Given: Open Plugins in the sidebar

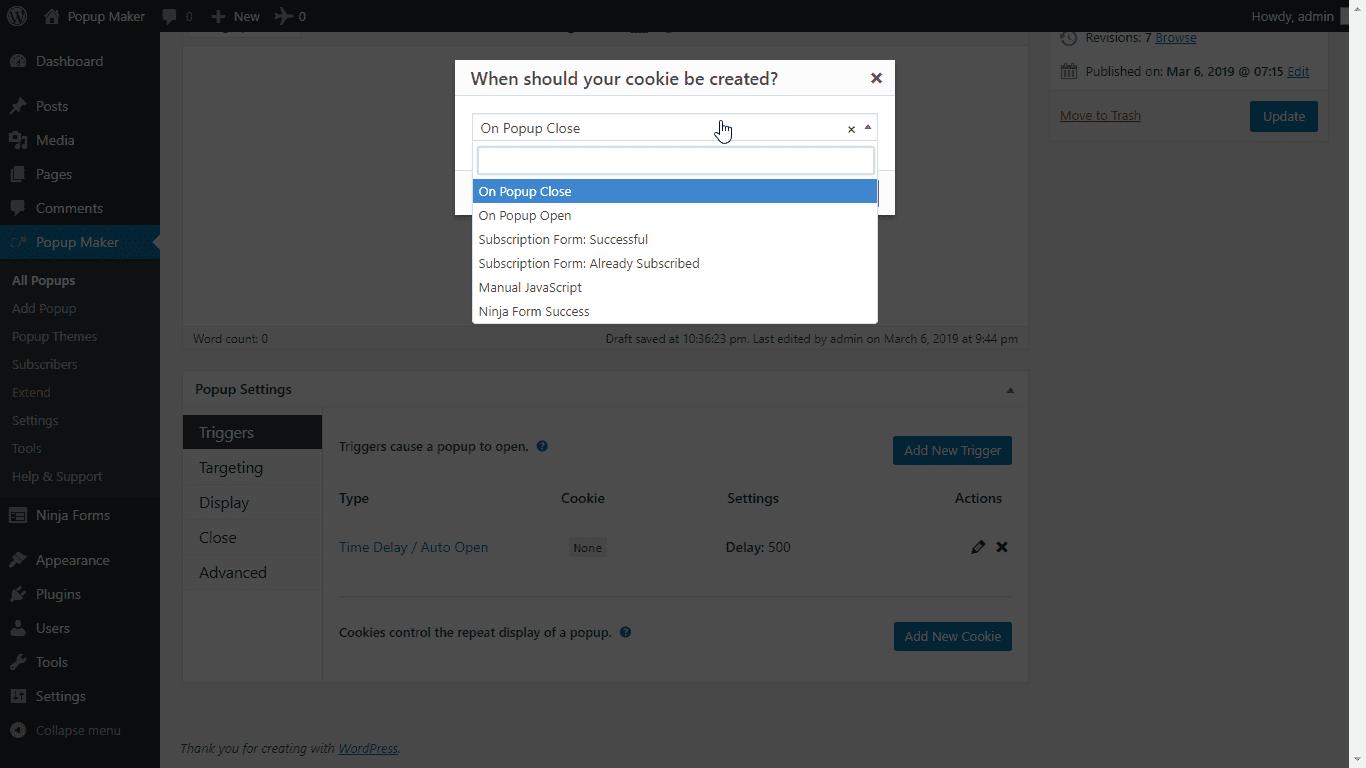Looking at the screenshot, I should coord(80,594).
